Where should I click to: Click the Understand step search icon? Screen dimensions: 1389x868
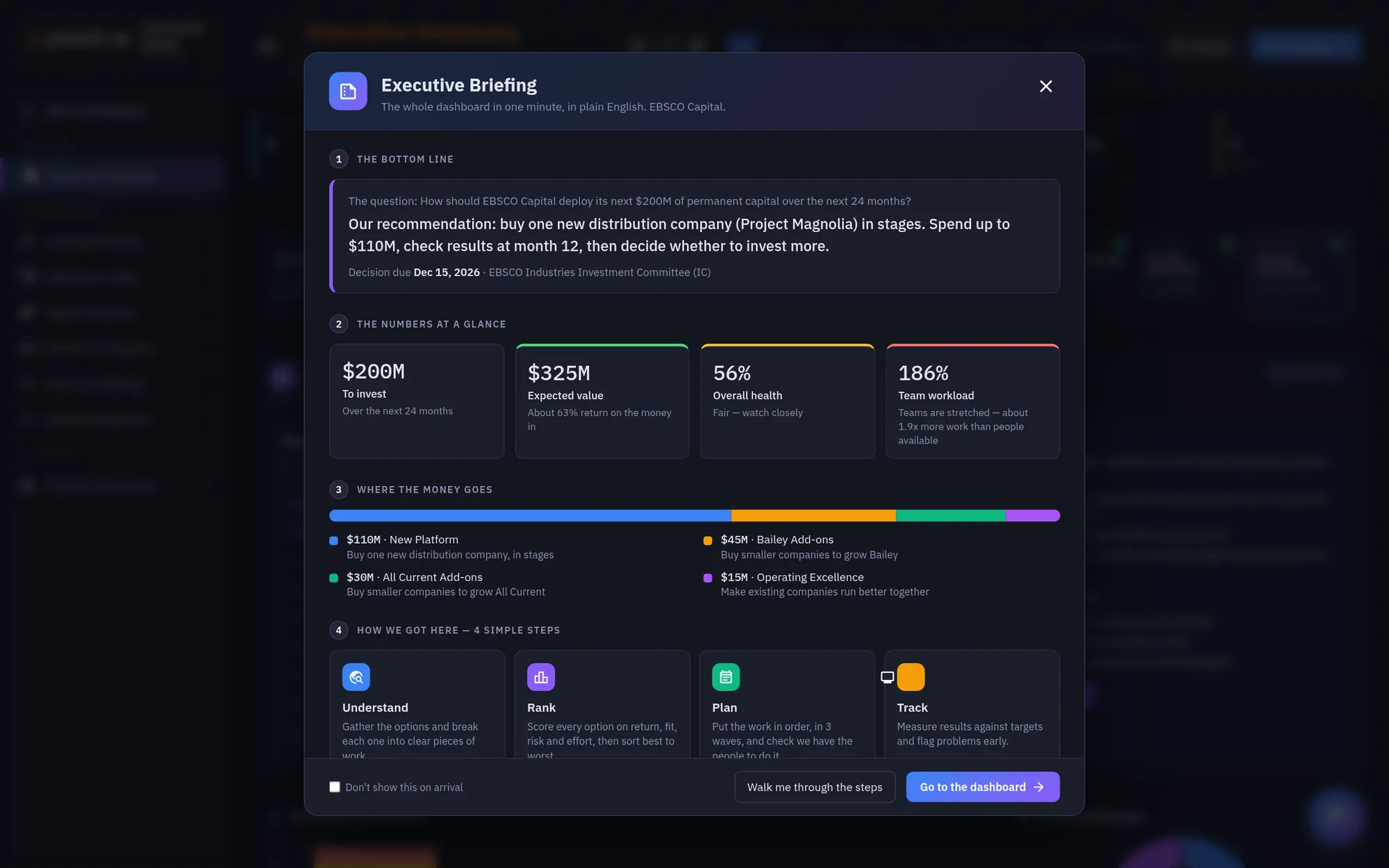[356, 677]
